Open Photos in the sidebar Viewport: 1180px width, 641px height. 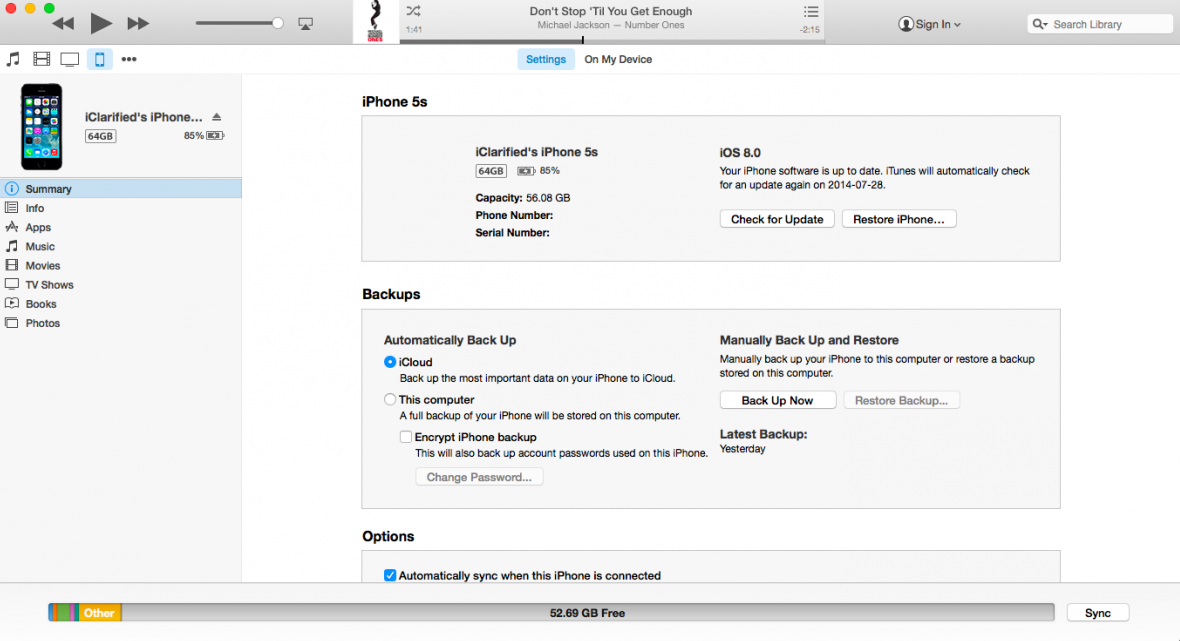pyautogui.click(x=120, y=323)
